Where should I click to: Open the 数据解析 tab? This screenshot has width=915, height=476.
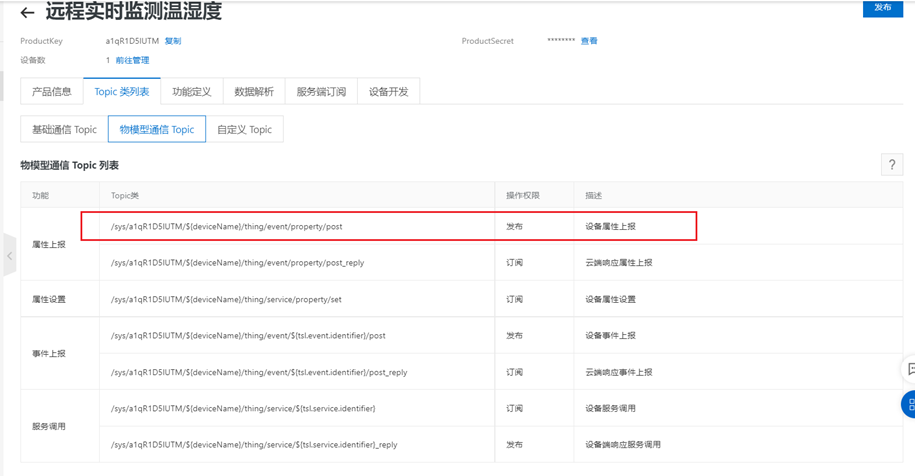click(x=254, y=92)
